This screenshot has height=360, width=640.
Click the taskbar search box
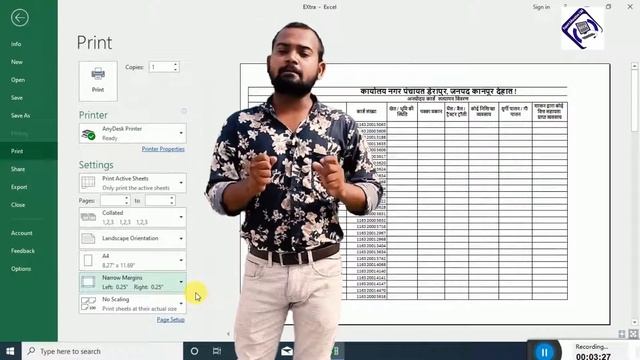click(x=102, y=351)
